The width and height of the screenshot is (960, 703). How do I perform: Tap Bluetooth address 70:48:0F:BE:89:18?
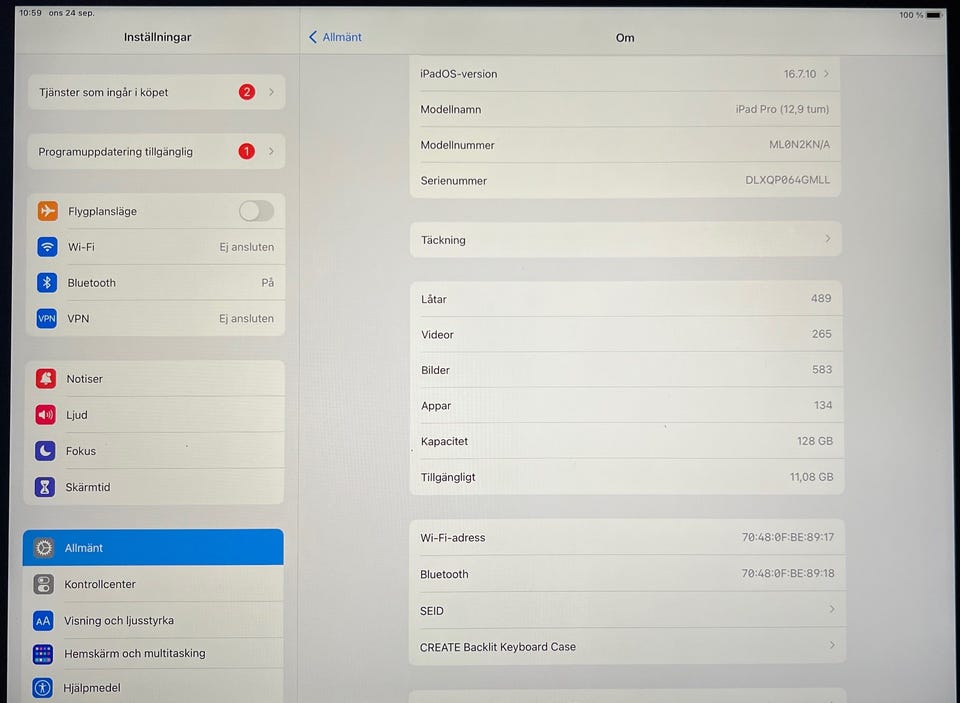788,573
